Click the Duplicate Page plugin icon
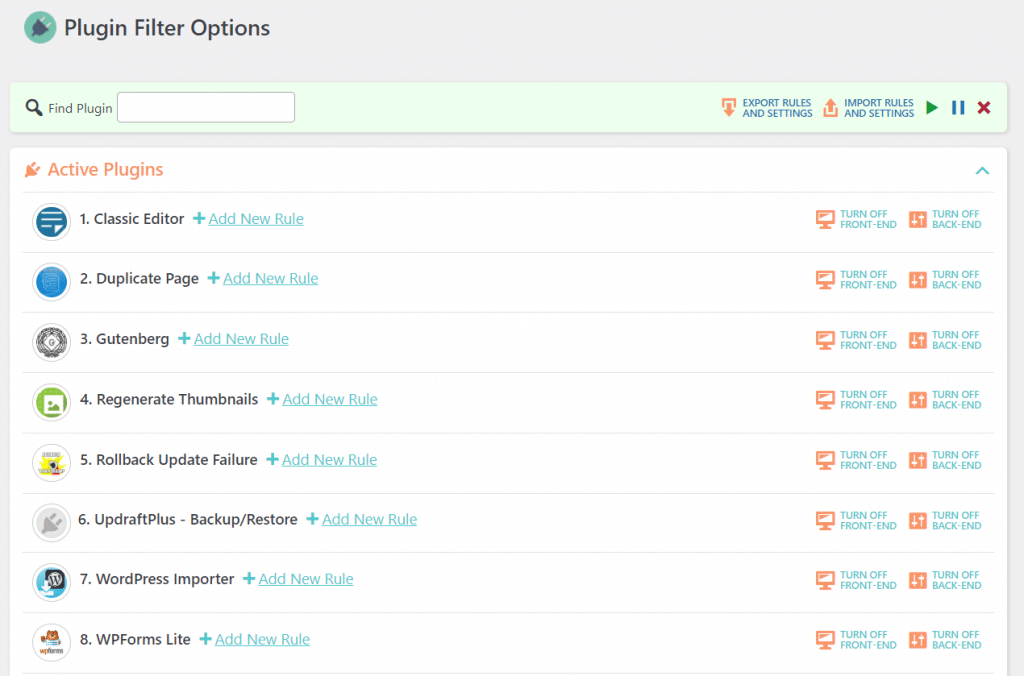The height and width of the screenshot is (676, 1024). click(x=52, y=282)
